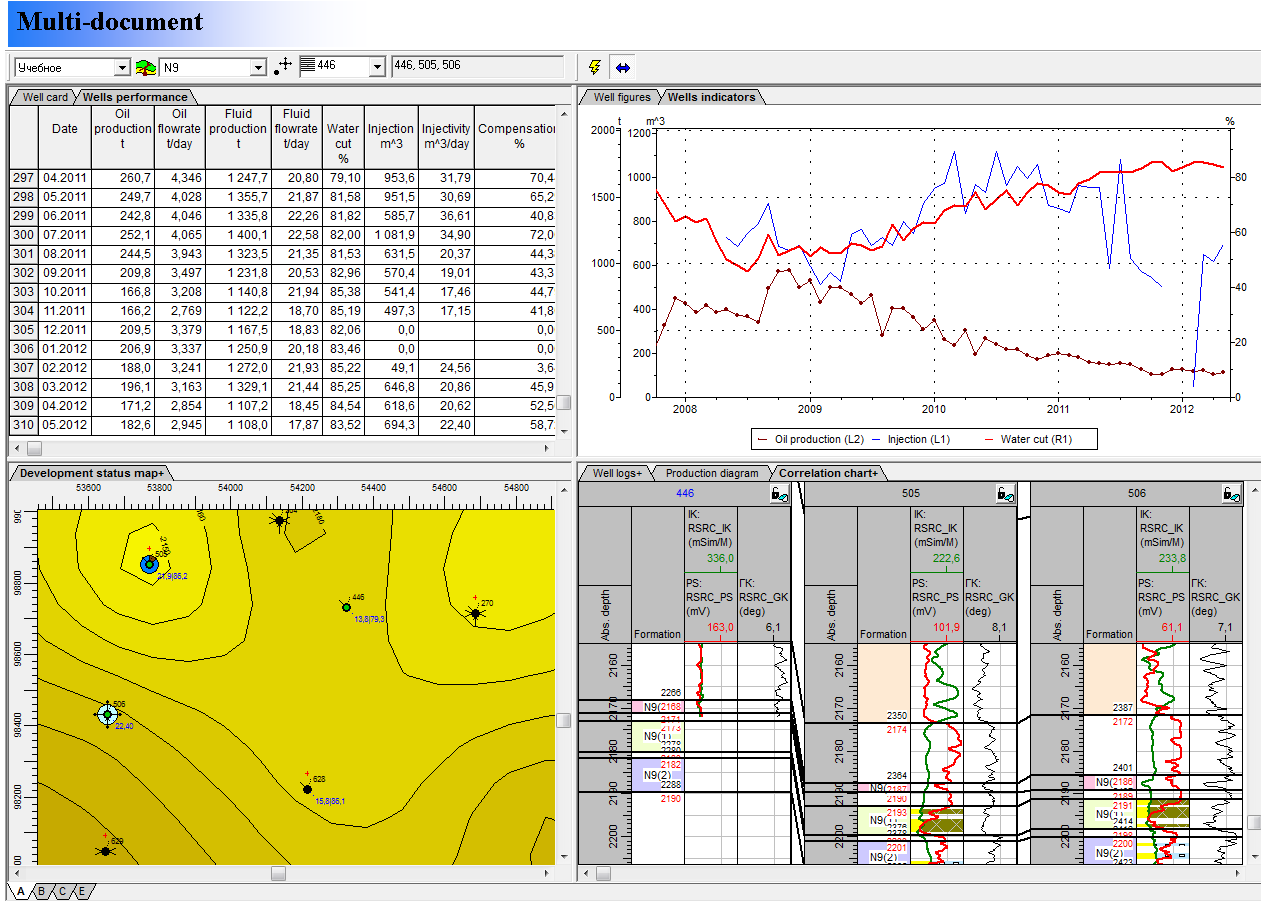
Task: Select the 04.2011 date cell
Action: point(64,177)
